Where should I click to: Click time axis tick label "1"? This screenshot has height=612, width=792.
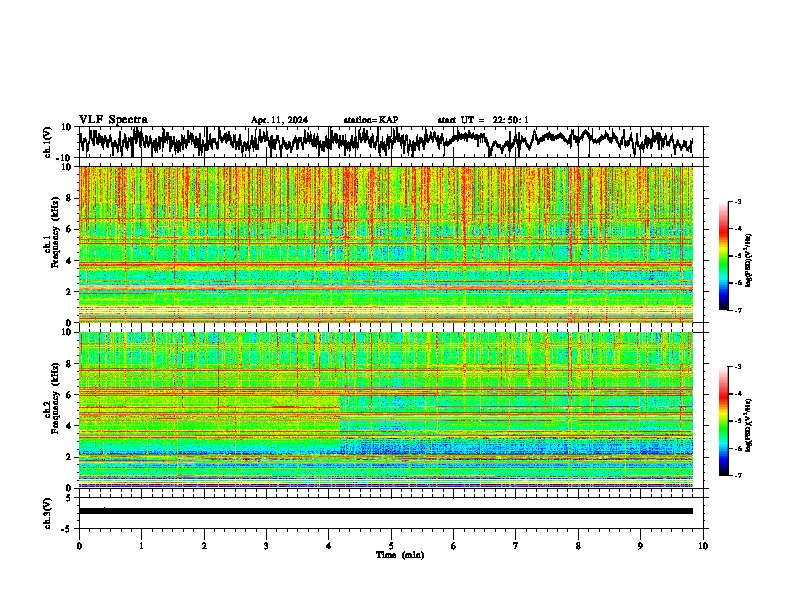point(141,546)
